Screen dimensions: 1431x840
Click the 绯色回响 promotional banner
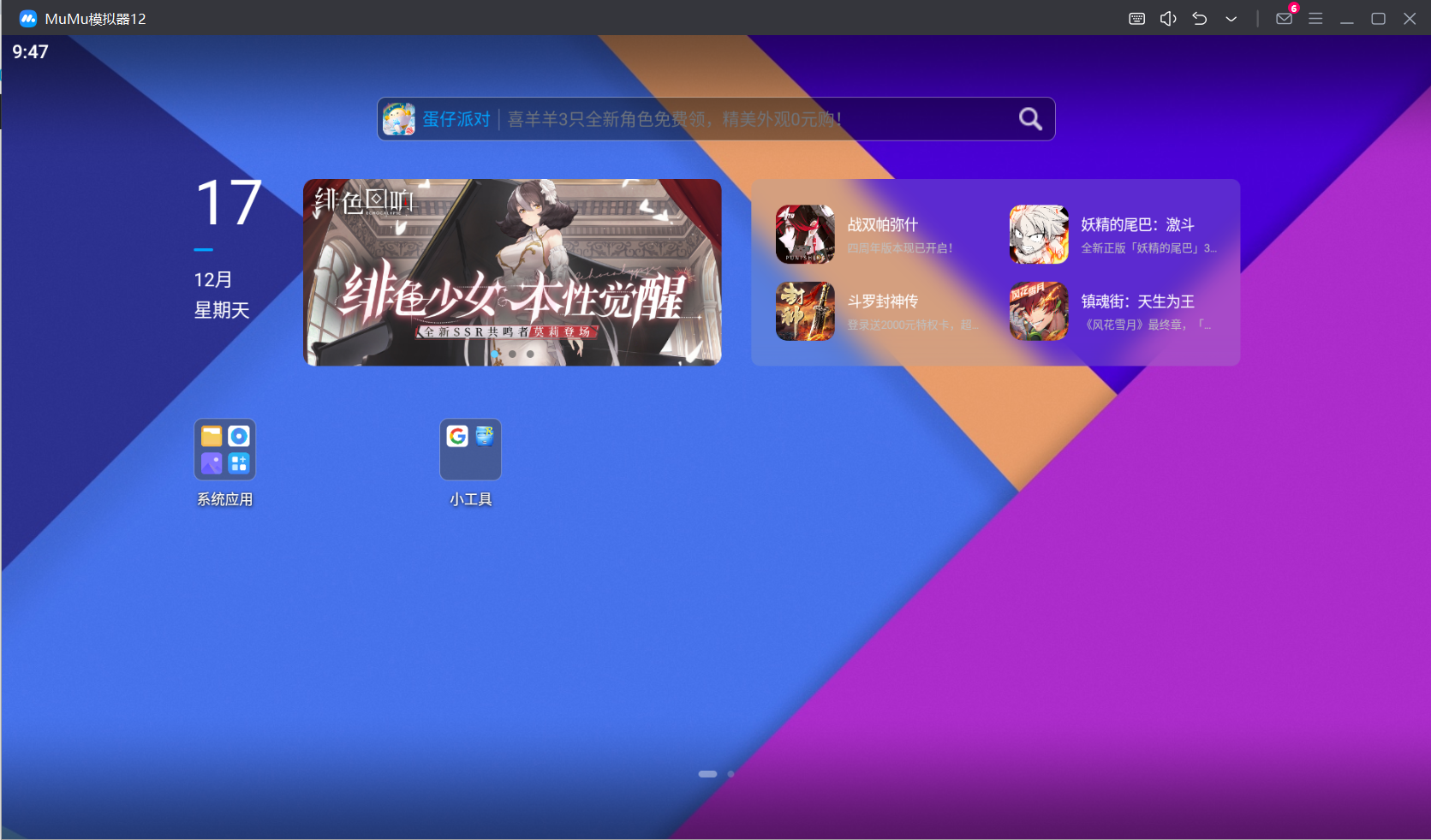pyautogui.click(x=512, y=272)
